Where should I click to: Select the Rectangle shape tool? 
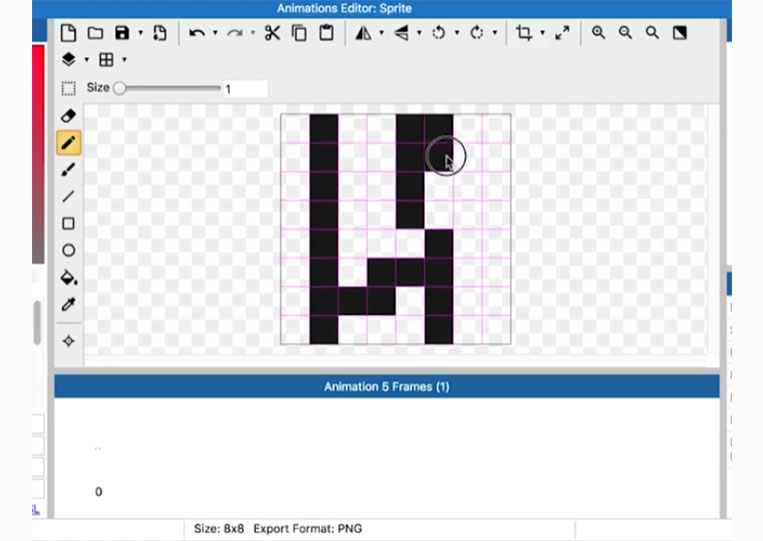pyautogui.click(x=69, y=223)
